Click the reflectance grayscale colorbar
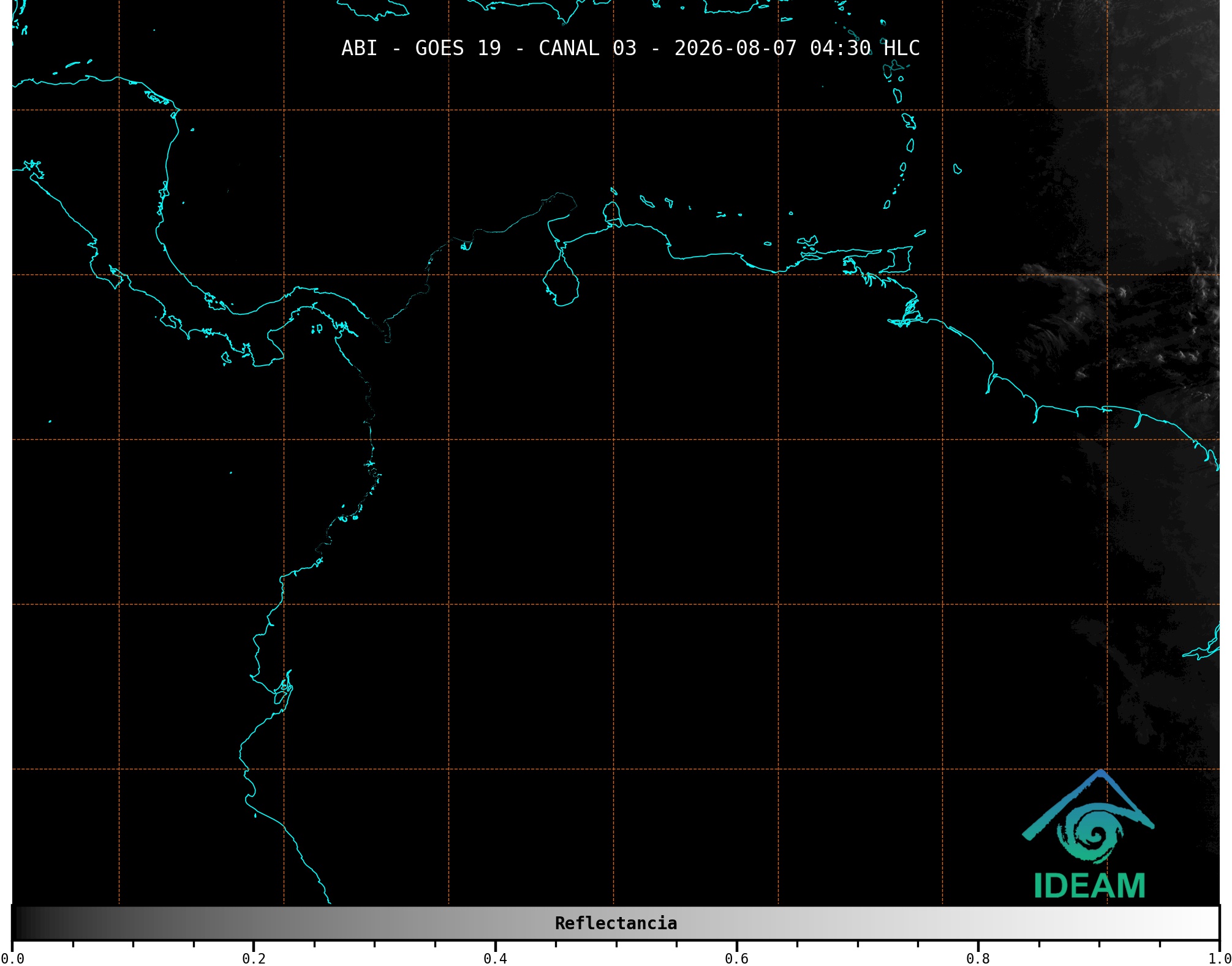 616,923
